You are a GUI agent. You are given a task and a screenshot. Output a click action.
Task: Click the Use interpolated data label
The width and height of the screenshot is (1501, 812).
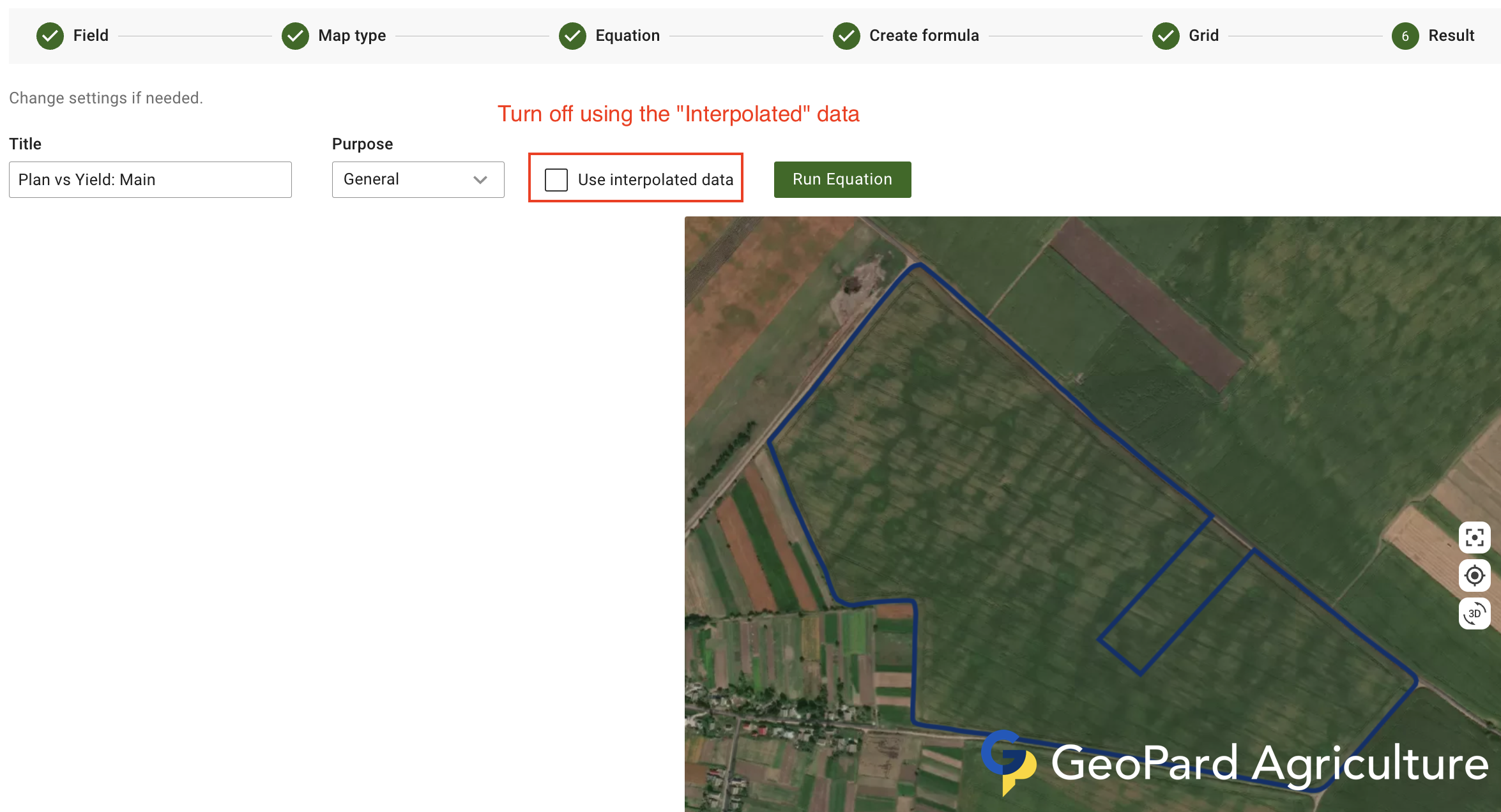655,180
